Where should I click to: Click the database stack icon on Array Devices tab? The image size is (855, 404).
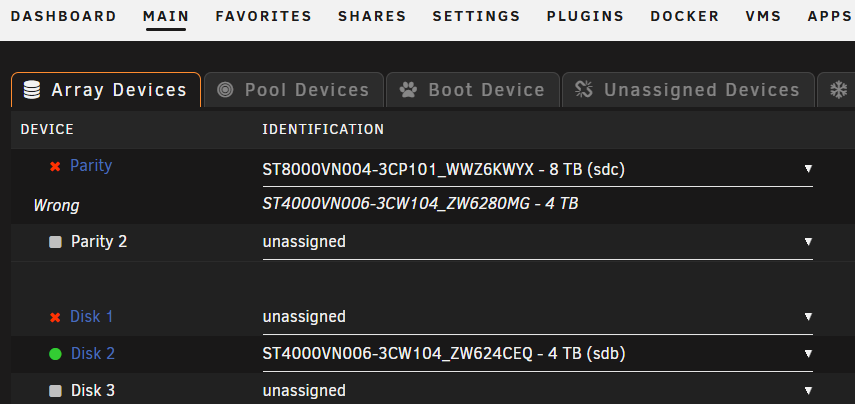point(32,90)
